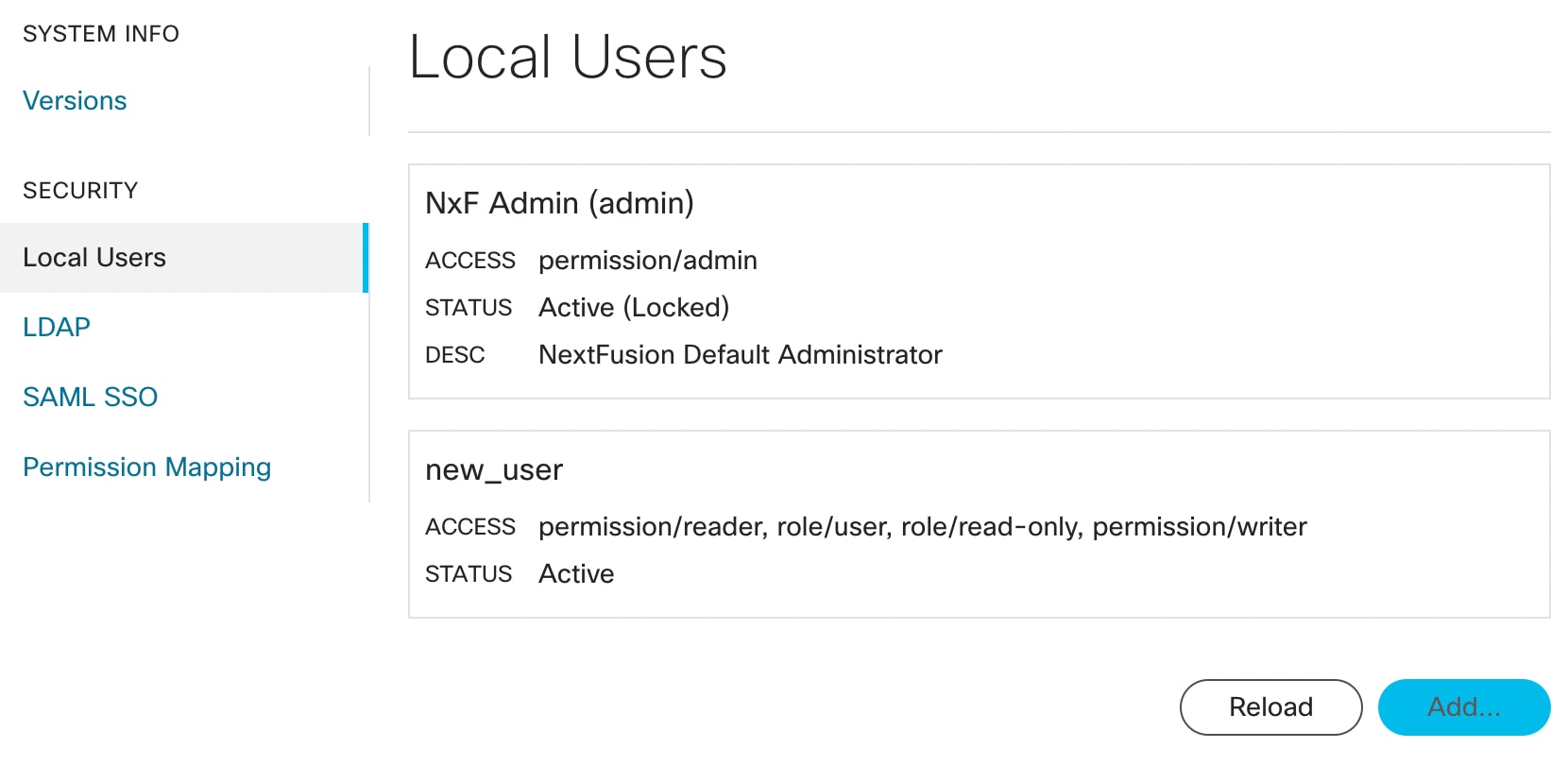Select the new_user entry title
The image size is (1568, 782).
[494, 469]
